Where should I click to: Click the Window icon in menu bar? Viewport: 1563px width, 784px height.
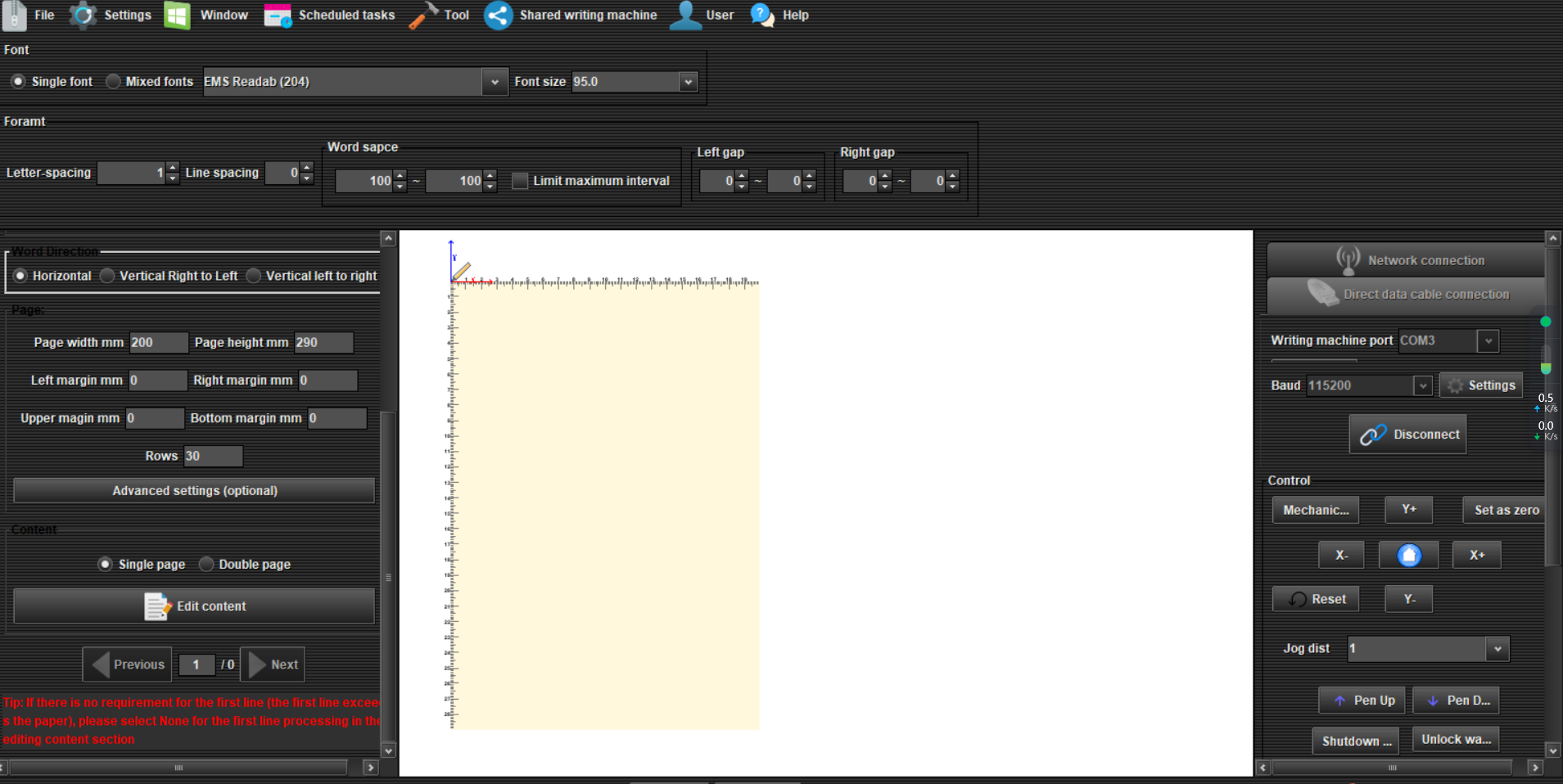point(177,16)
